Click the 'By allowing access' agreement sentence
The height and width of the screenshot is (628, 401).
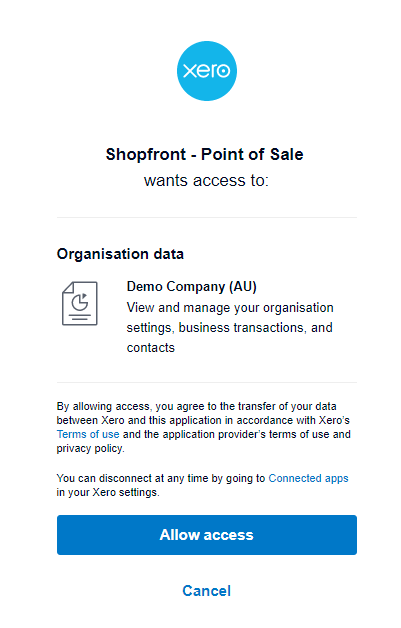click(x=204, y=427)
